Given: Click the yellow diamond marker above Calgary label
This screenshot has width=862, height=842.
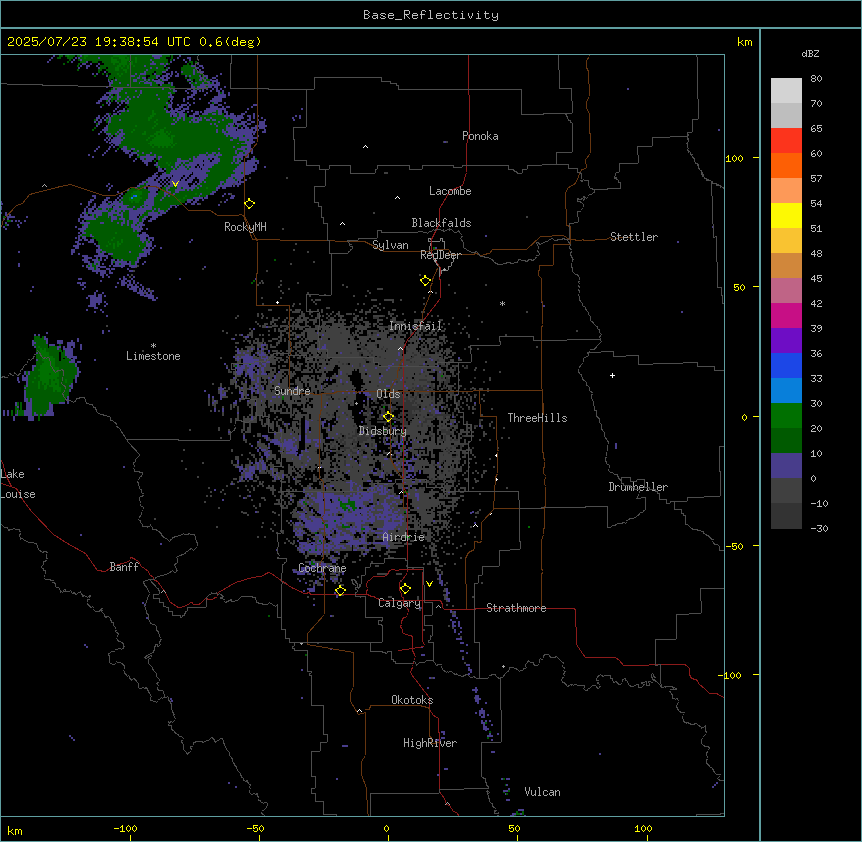Looking at the screenshot, I should pyautogui.click(x=405, y=589).
